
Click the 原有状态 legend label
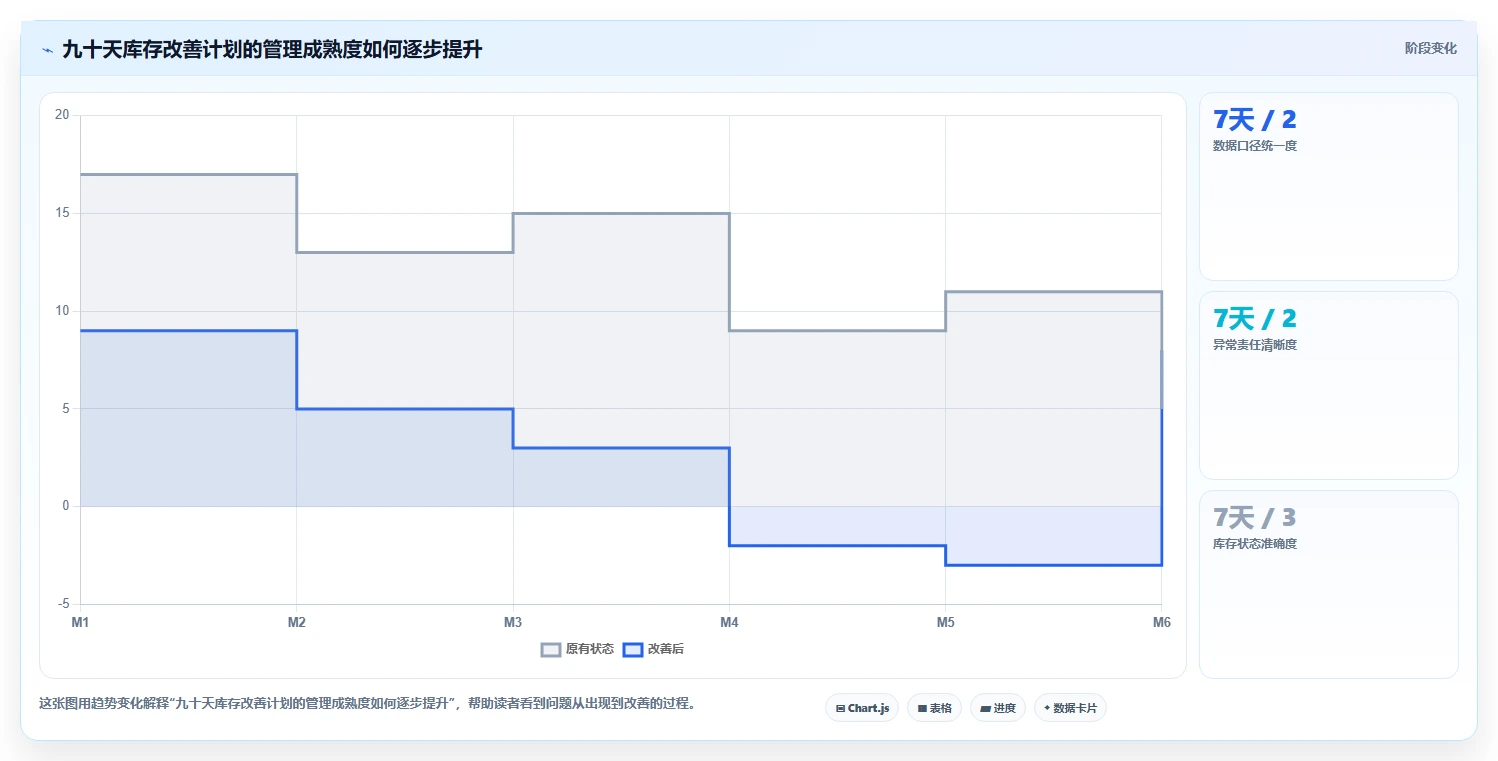click(590, 649)
